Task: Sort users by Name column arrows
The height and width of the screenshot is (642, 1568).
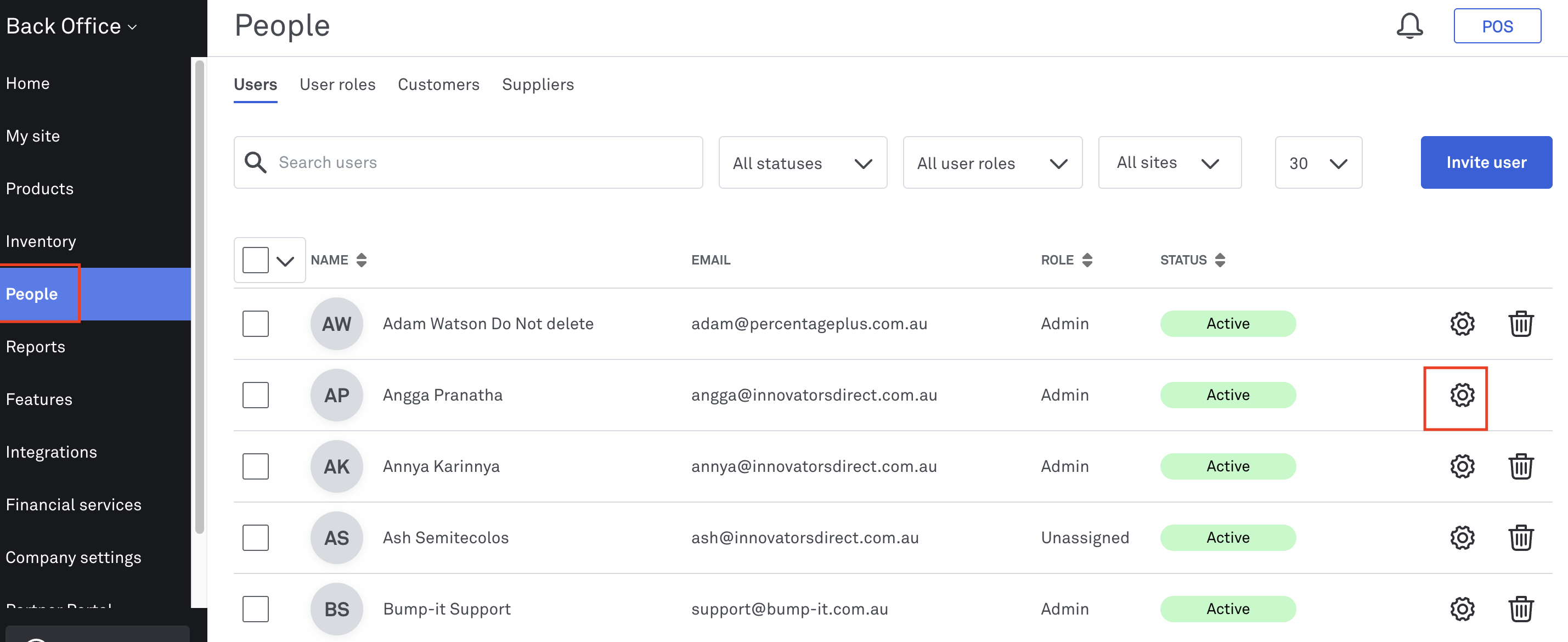Action: click(361, 260)
